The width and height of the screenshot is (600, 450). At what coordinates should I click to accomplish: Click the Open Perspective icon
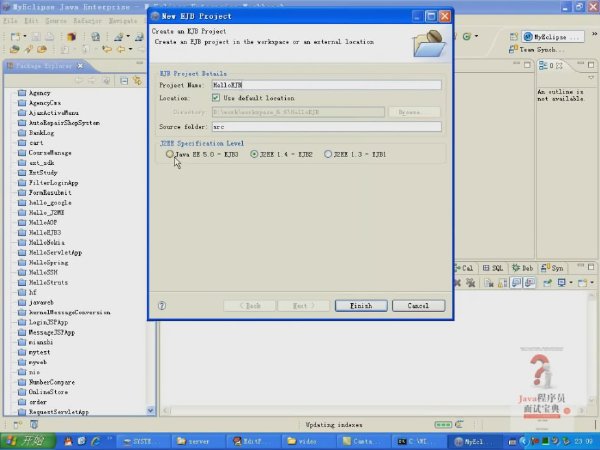click(x=514, y=37)
